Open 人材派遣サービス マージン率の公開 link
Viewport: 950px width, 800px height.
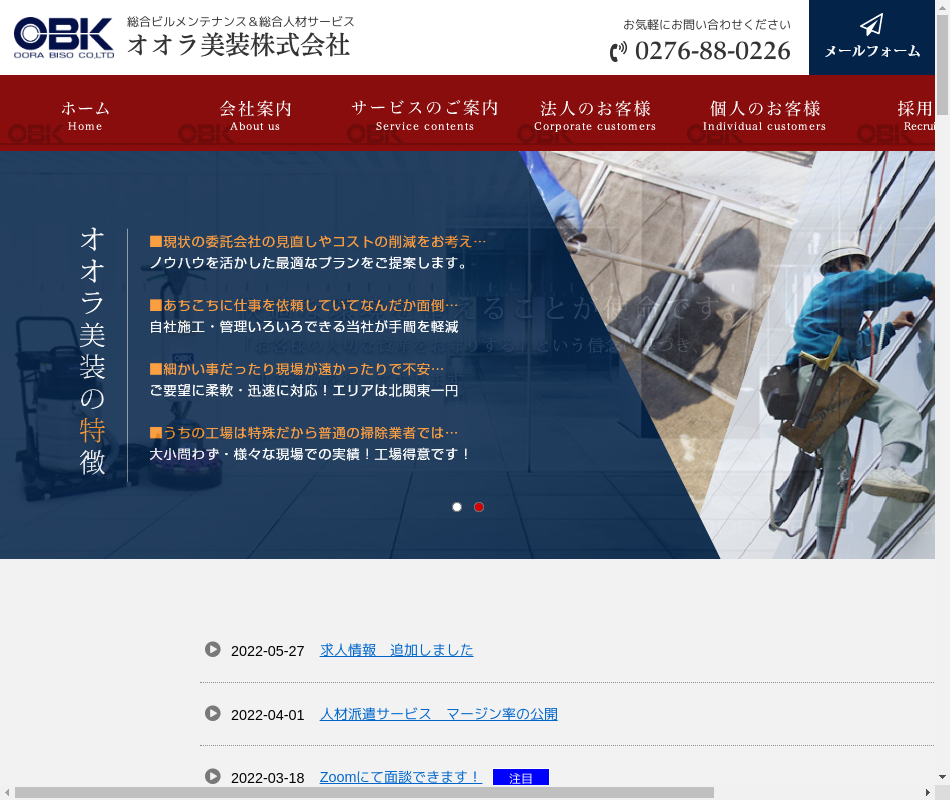pos(438,714)
